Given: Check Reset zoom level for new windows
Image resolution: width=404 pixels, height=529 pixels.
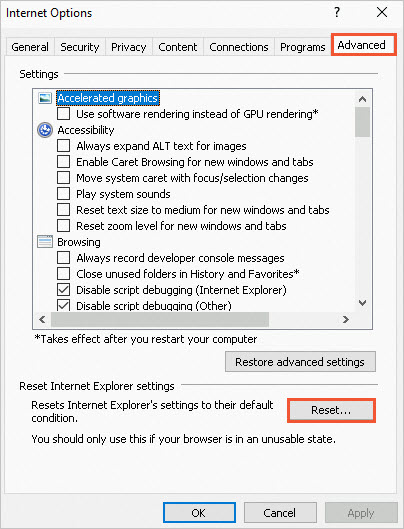Looking at the screenshot, I should [63, 226].
